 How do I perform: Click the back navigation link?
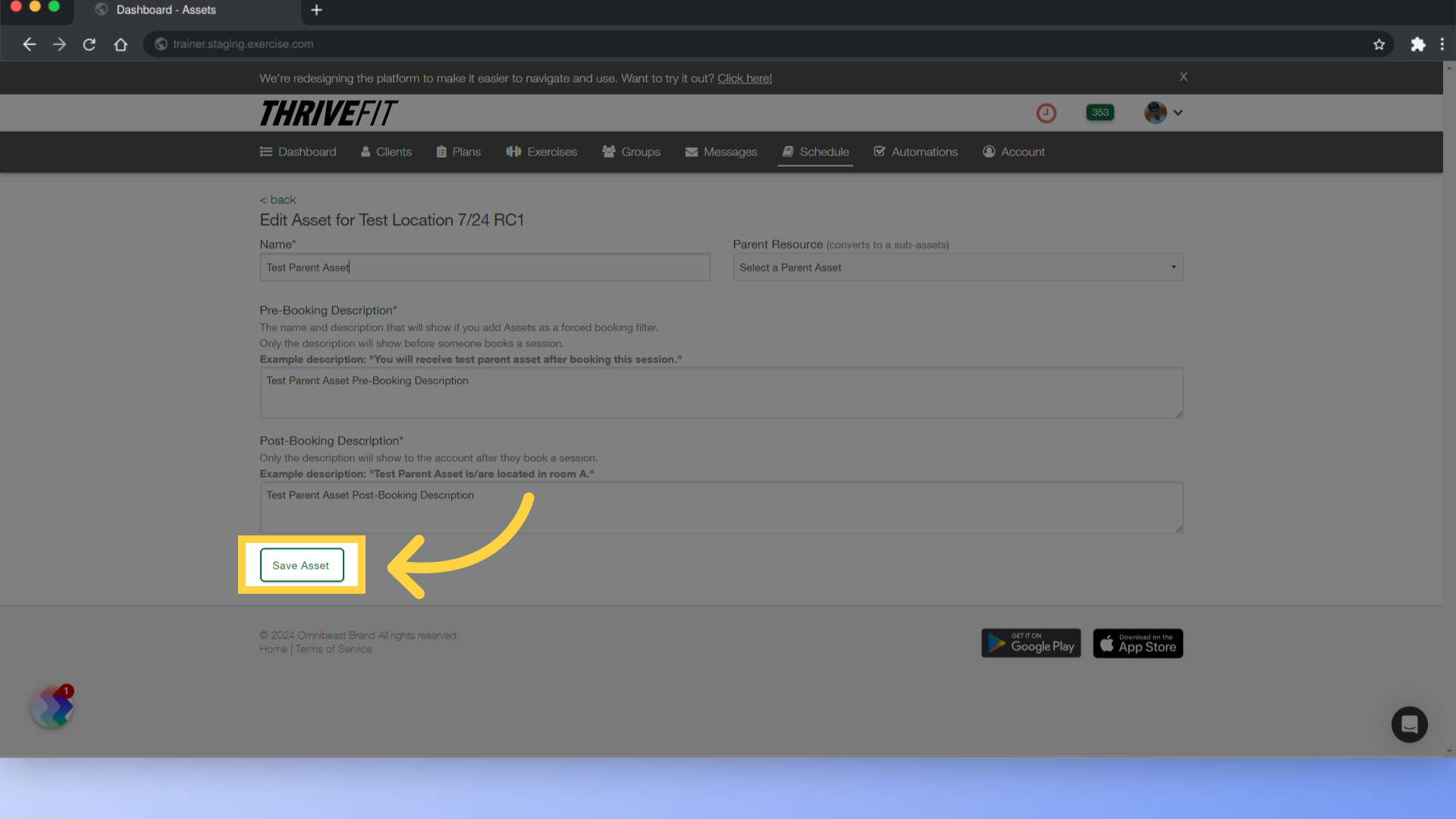coord(277,199)
